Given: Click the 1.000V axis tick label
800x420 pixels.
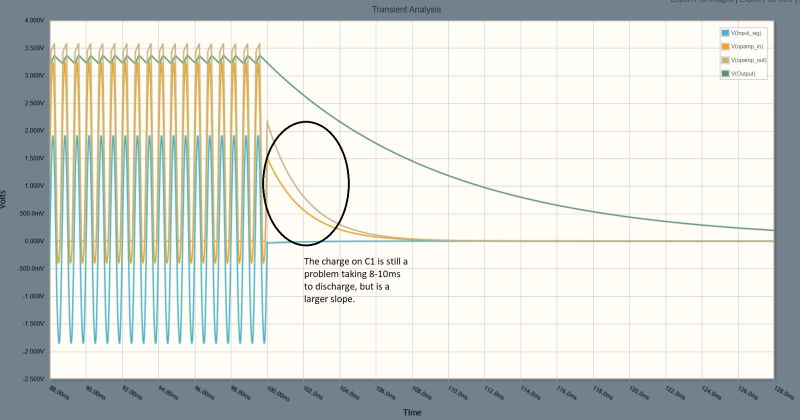Looking at the screenshot, I should click(34, 186).
